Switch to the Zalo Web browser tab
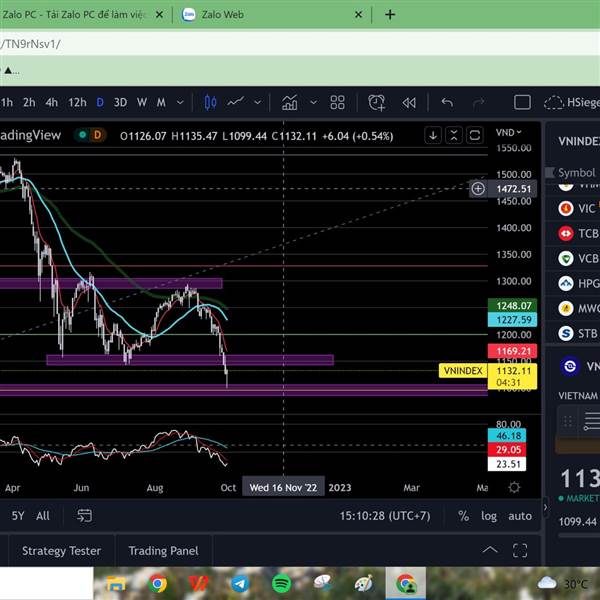The image size is (600, 600). coord(222,15)
